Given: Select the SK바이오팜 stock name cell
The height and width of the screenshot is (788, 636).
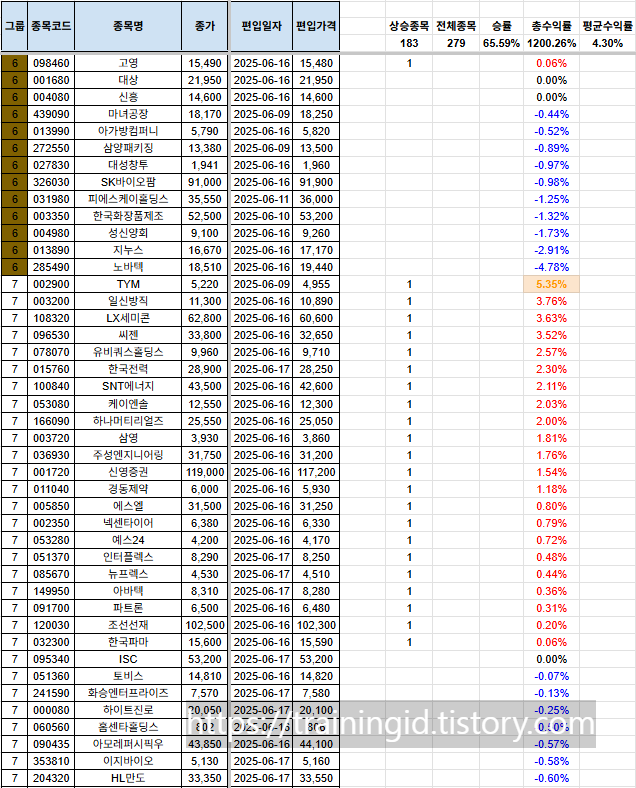Looking at the screenshot, I should pos(128,182).
